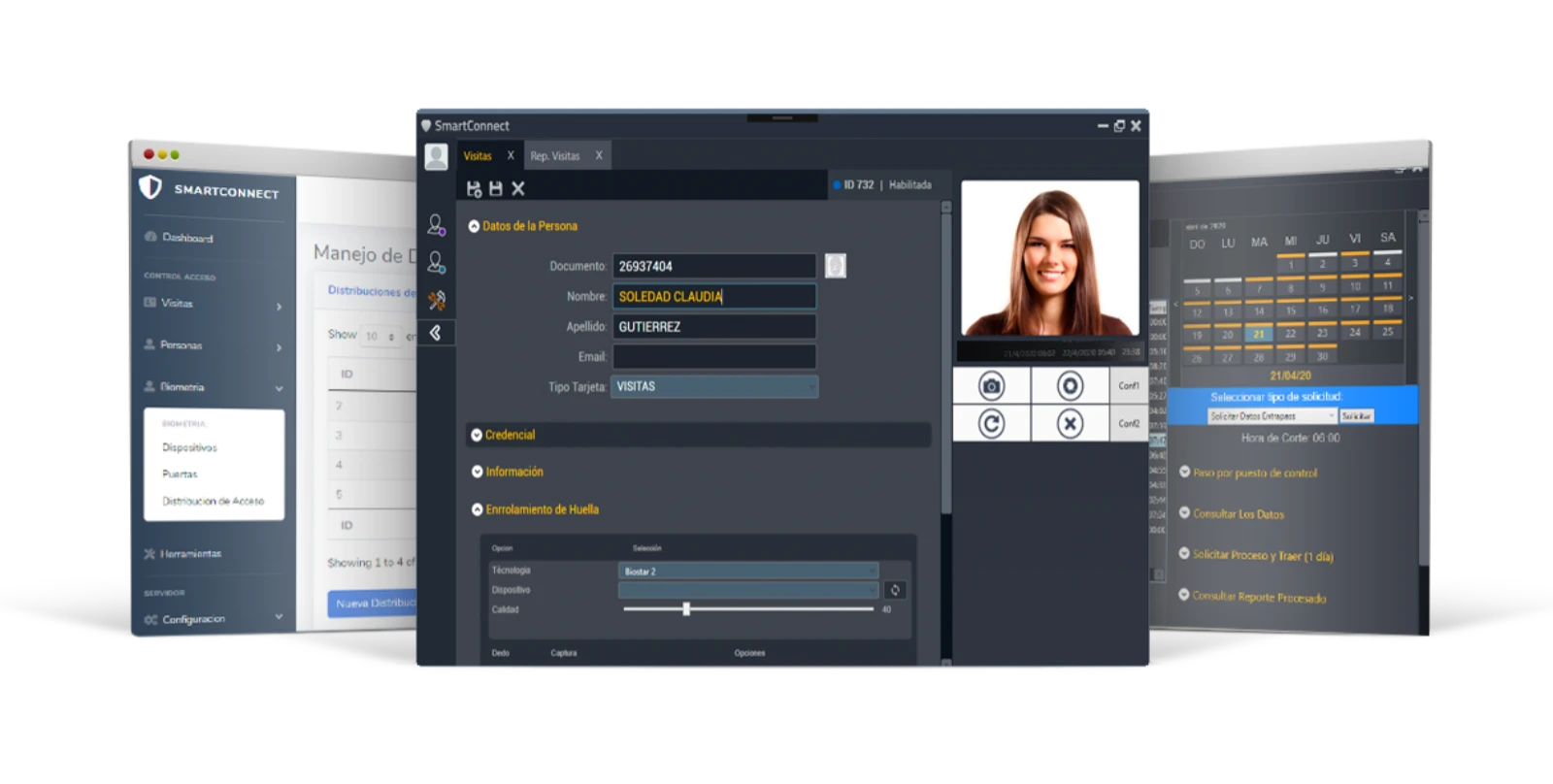Click the save-and-new disk icon
The image size is (1553, 784).
coord(475,189)
